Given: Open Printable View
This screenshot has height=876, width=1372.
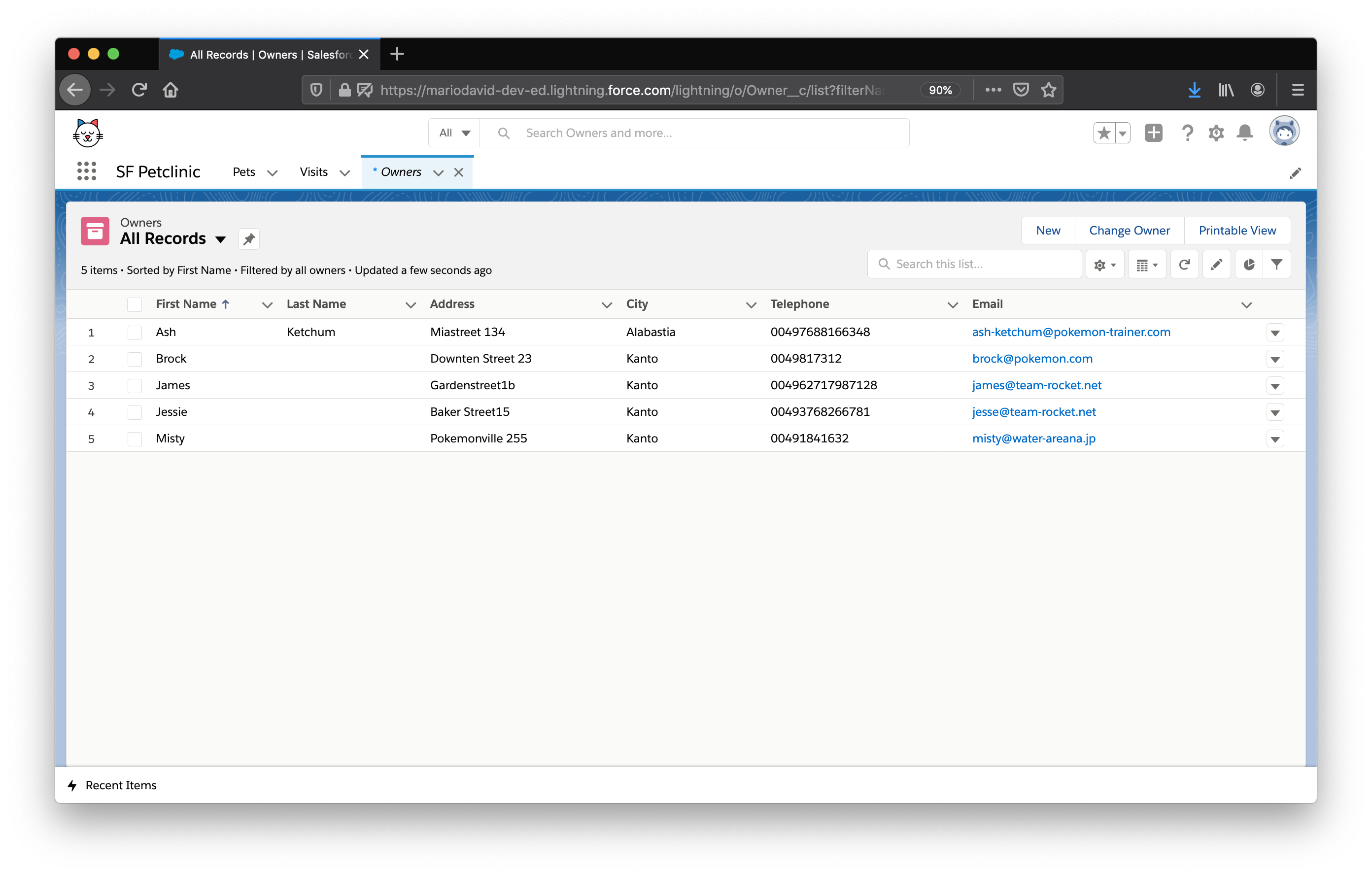Looking at the screenshot, I should point(1237,230).
